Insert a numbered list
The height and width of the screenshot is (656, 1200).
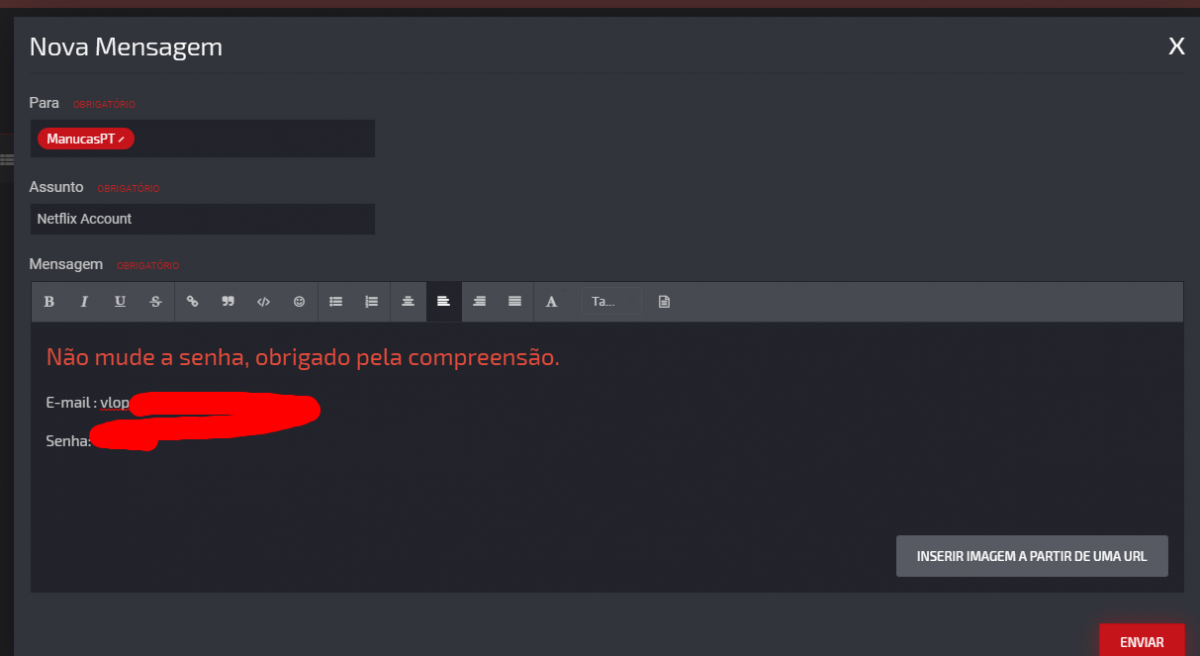(372, 301)
